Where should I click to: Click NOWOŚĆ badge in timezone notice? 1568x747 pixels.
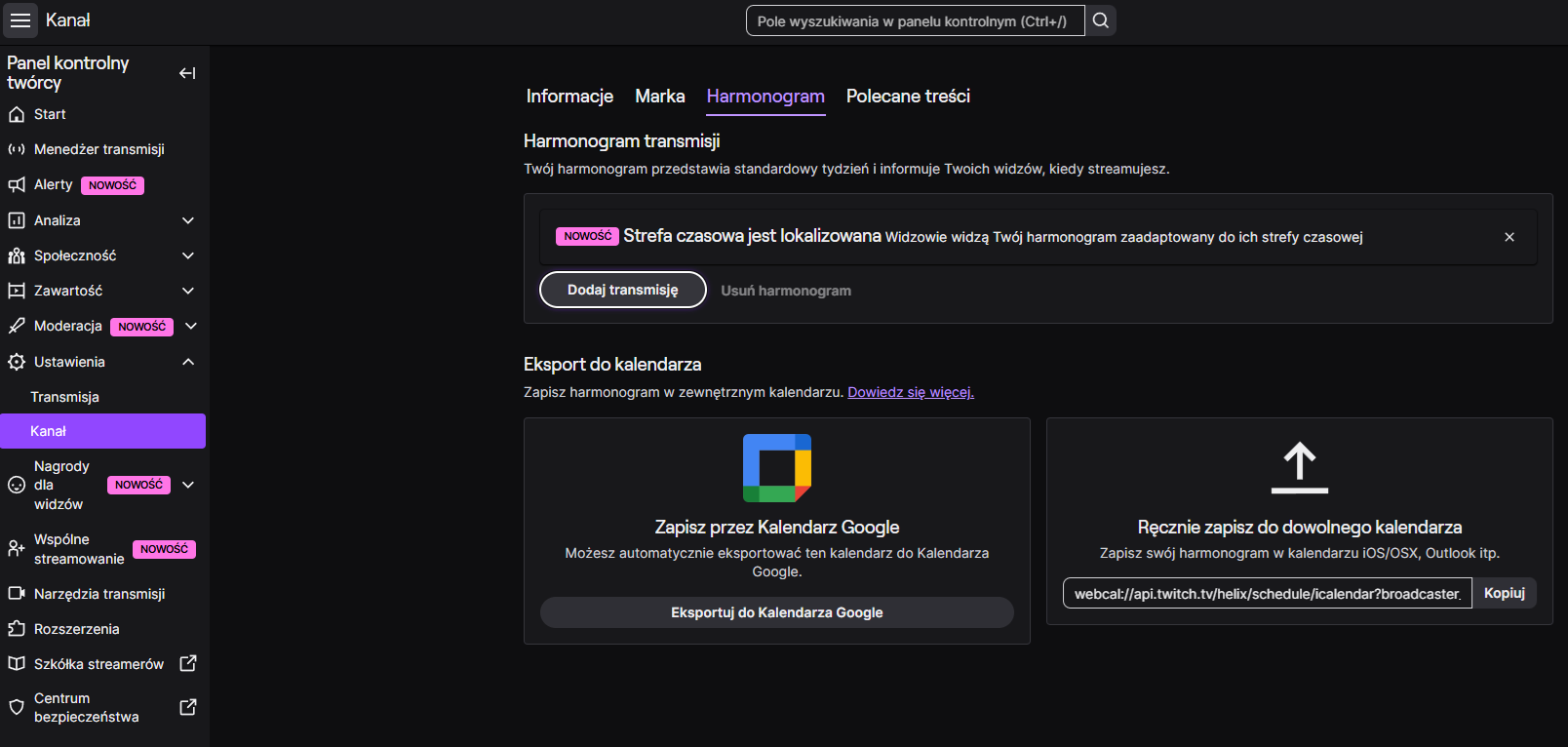(x=587, y=236)
